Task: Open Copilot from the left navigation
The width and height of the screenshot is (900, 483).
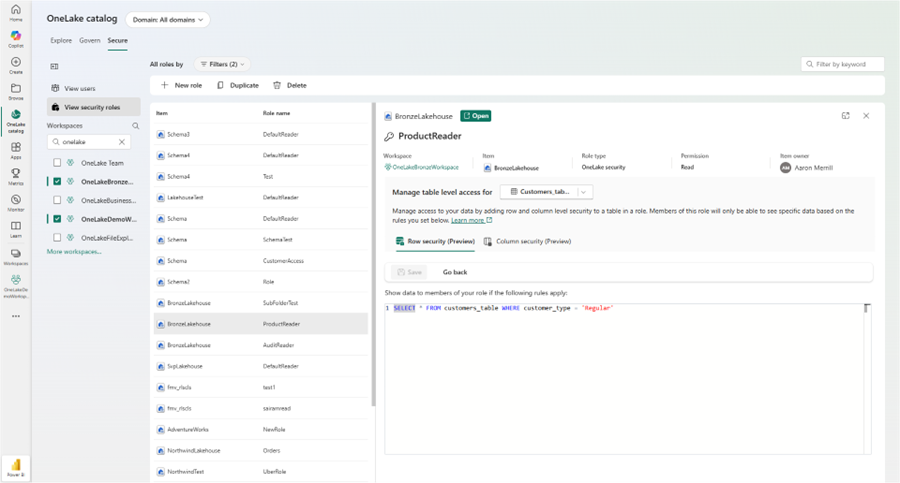Action: [16, 38]
